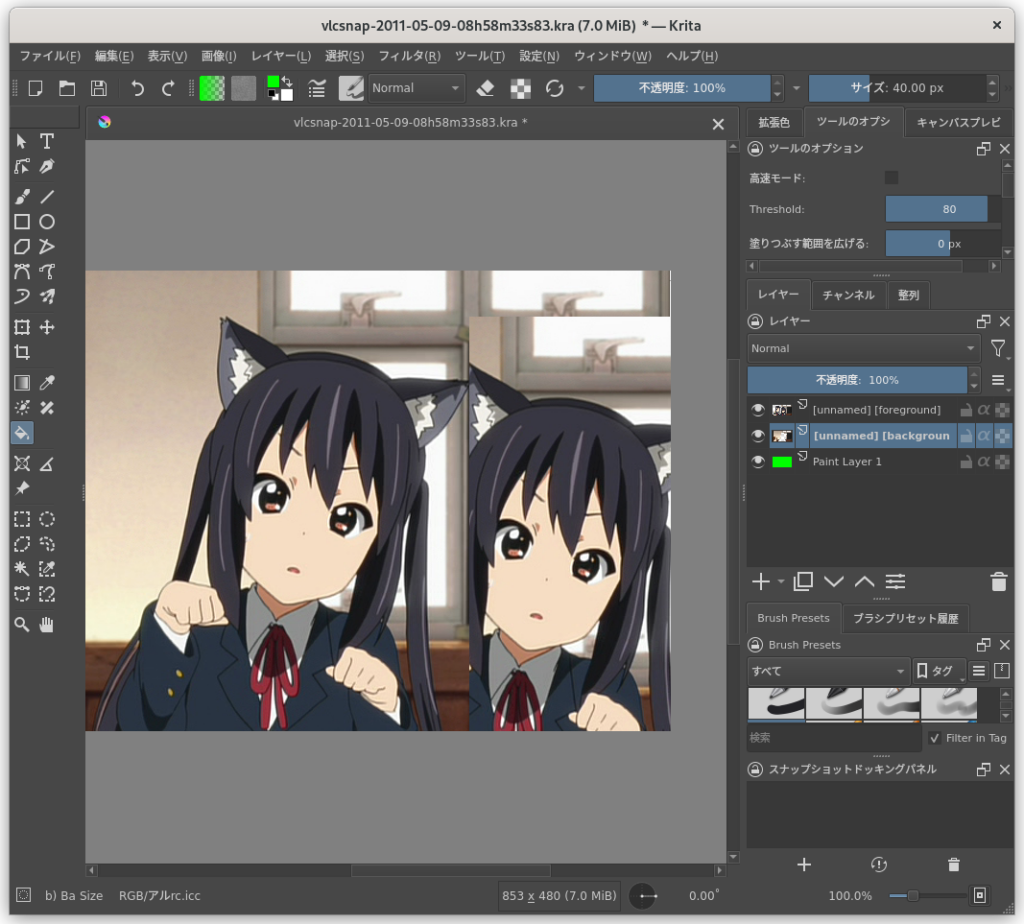Image resolution: width=1024 pixels, height=924 pixels.
Task: Lock the [unnamed] [foreground] layer
Action: [x=965, y=410]
